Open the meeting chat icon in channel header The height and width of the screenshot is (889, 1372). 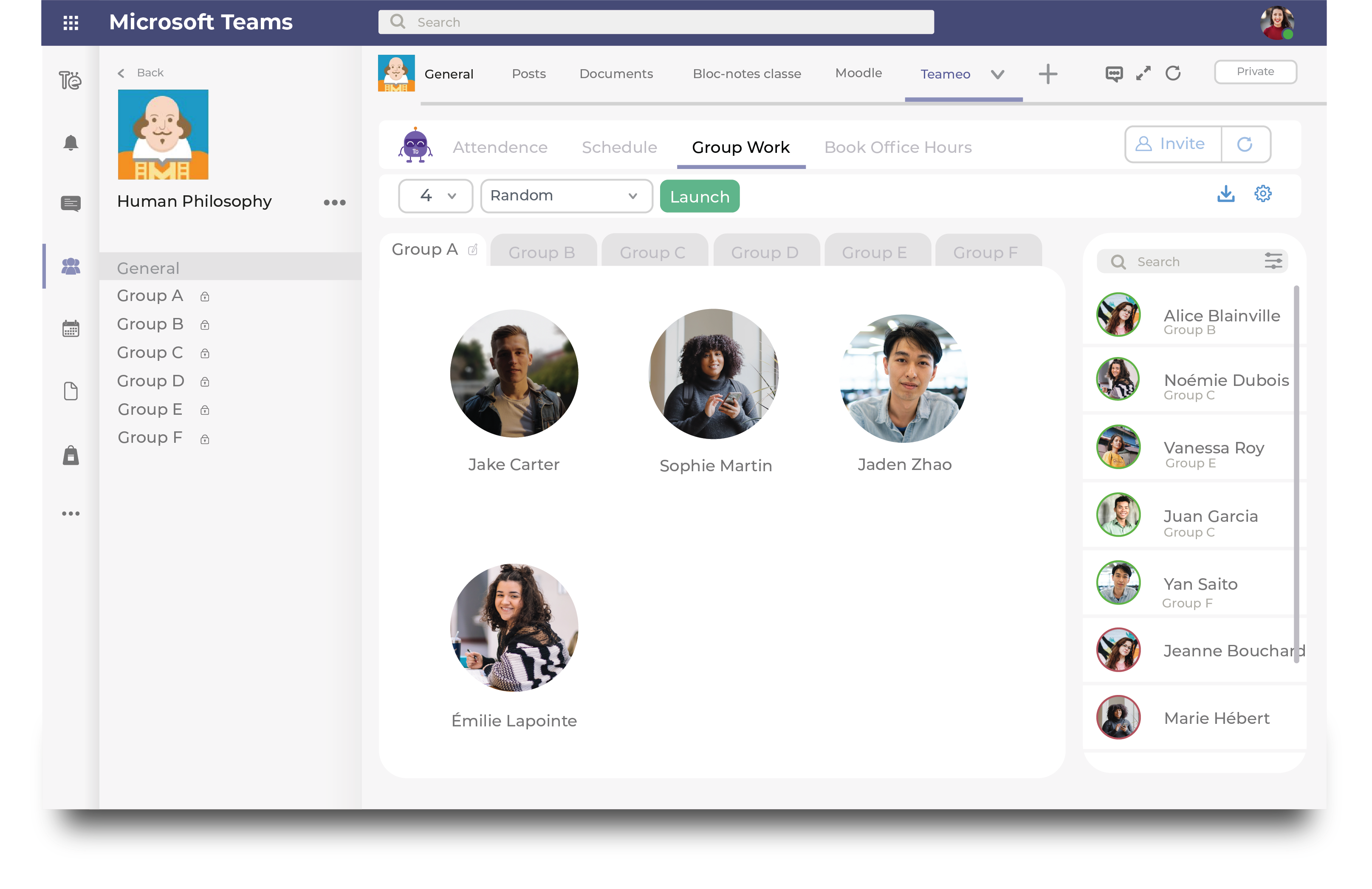(1114, 73)
